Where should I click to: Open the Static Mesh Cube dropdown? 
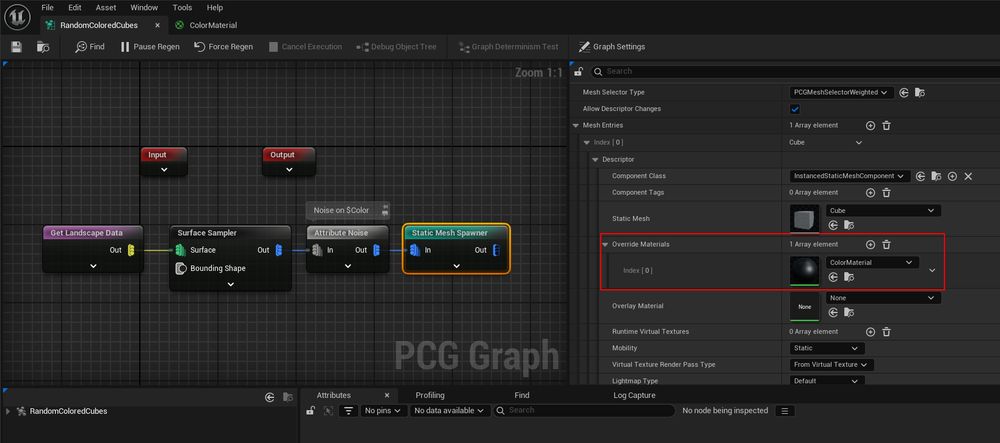tap(883, 210)
